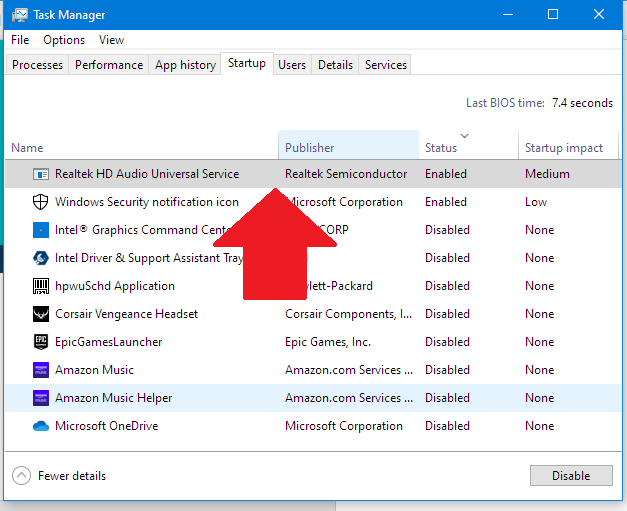Select Windows Security notification icon row name

(147, 202)
